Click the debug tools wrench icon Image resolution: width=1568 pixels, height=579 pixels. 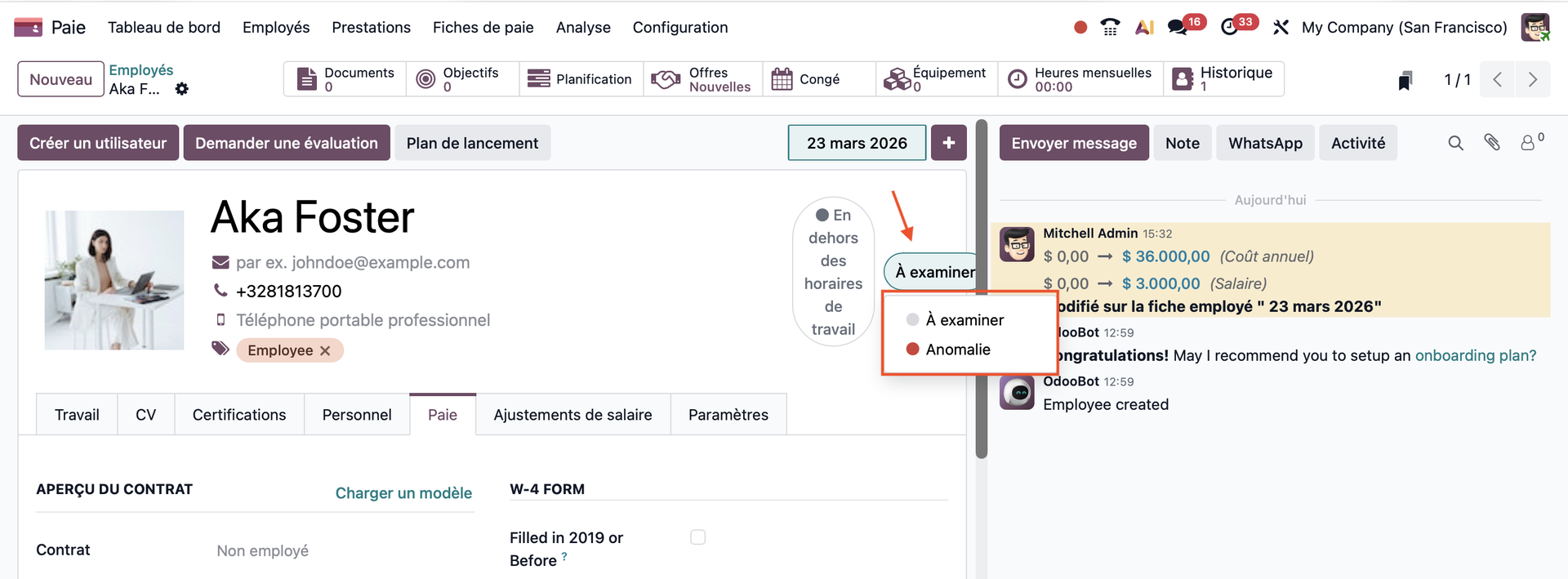[1281, 27]
